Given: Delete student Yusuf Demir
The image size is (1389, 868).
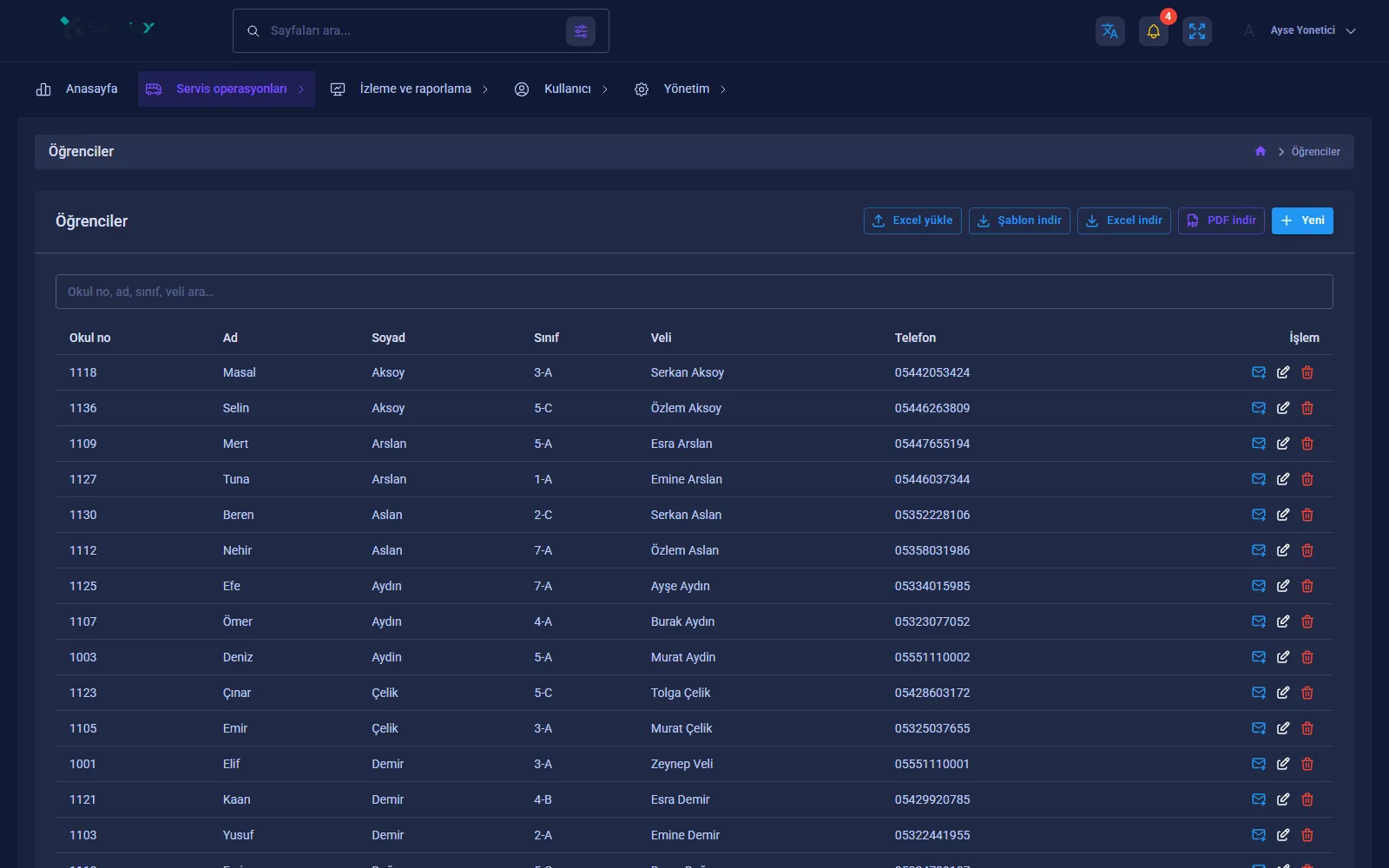Looking at the screenshot, I should tap(1307, 835).
